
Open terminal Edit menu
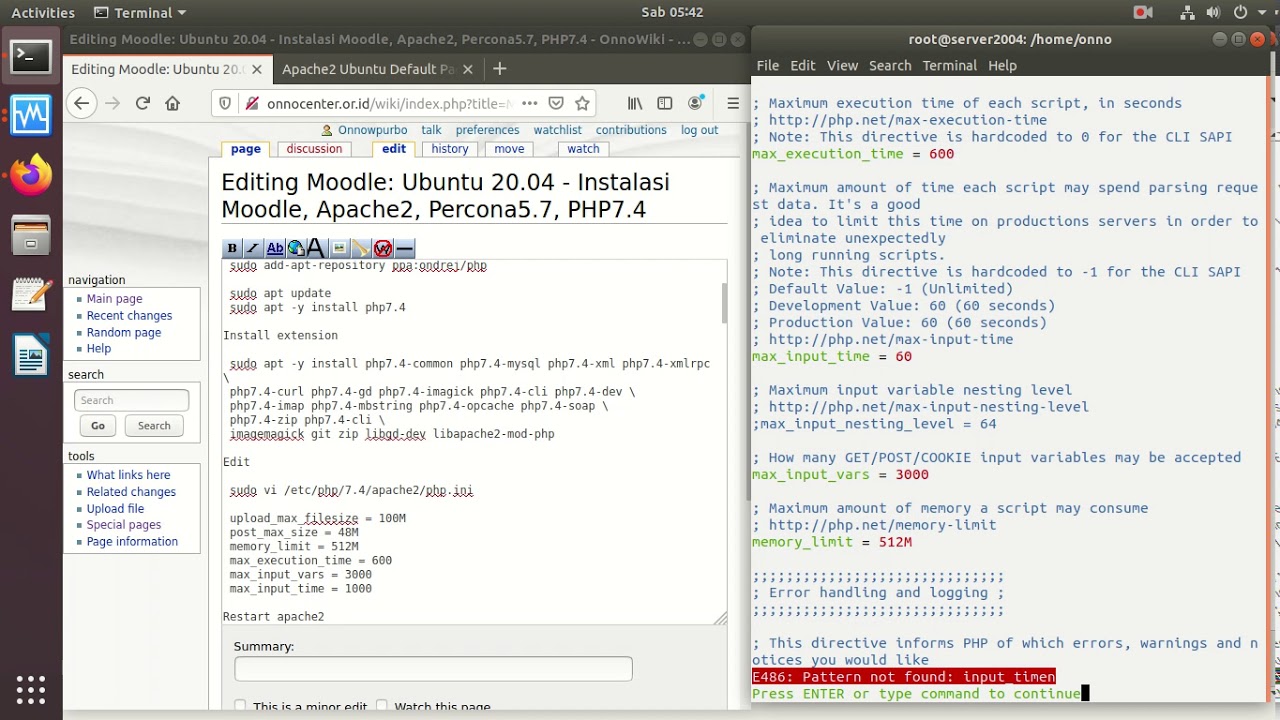click(803, 65)
